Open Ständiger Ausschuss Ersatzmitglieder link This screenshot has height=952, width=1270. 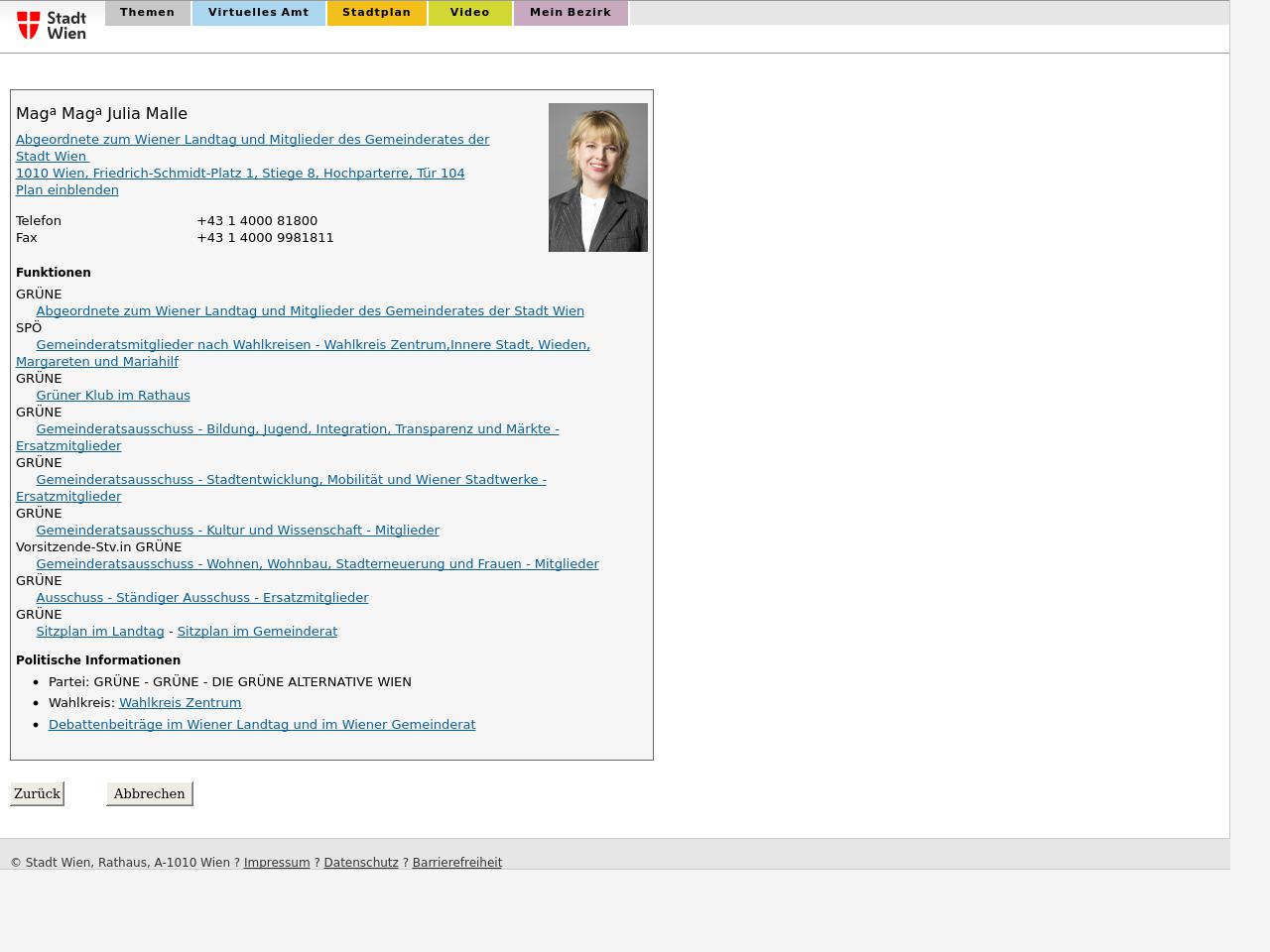pyautogui.click(x=202, y=598)
